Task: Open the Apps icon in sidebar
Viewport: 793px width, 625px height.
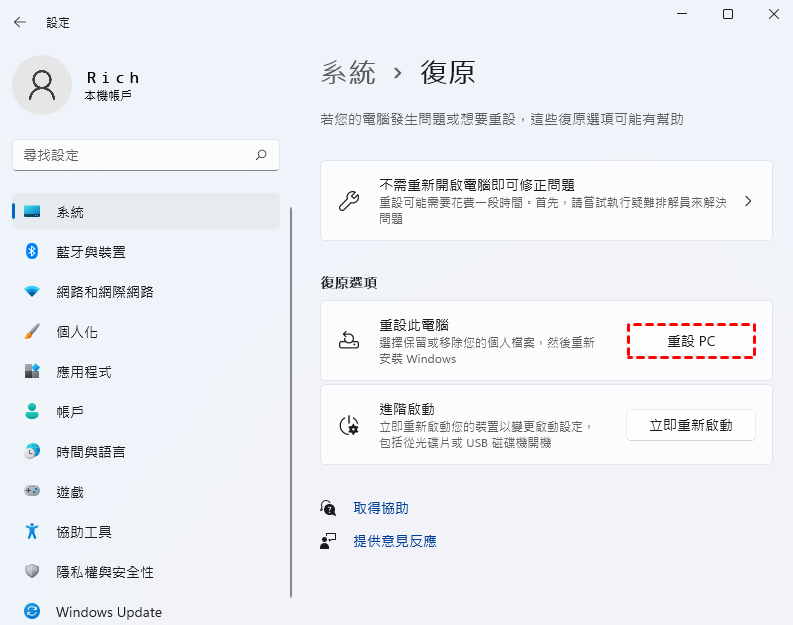Action: tap(32, 372)
